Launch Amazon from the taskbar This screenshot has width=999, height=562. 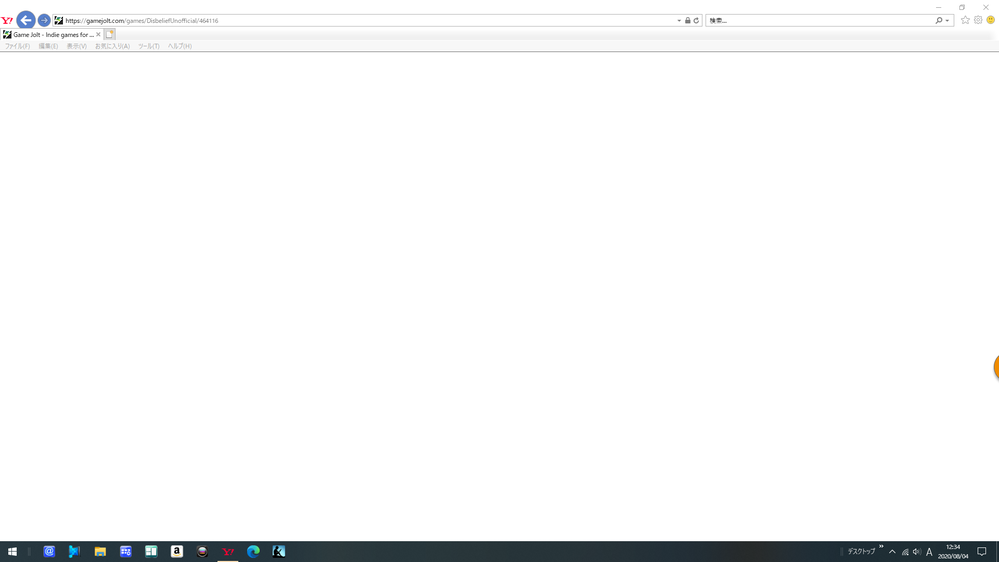176,552
